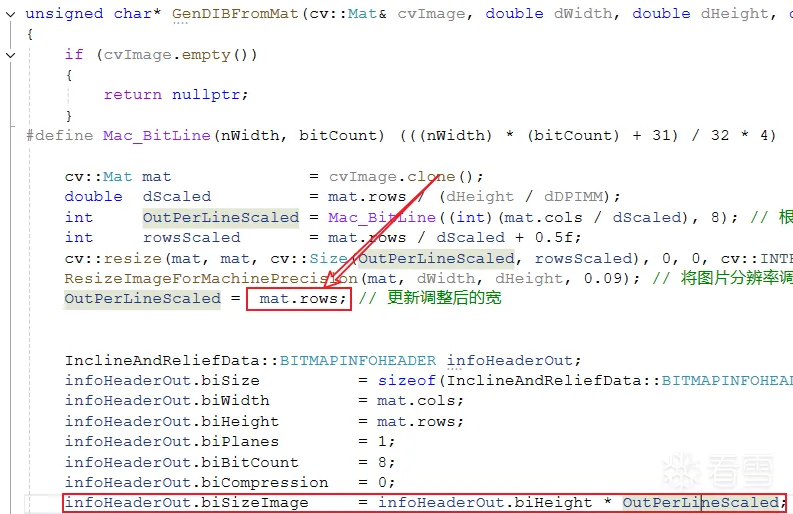Click the 0.09 argument value
Viewport: 793px width, 514px height.
[x=605, y=279]
